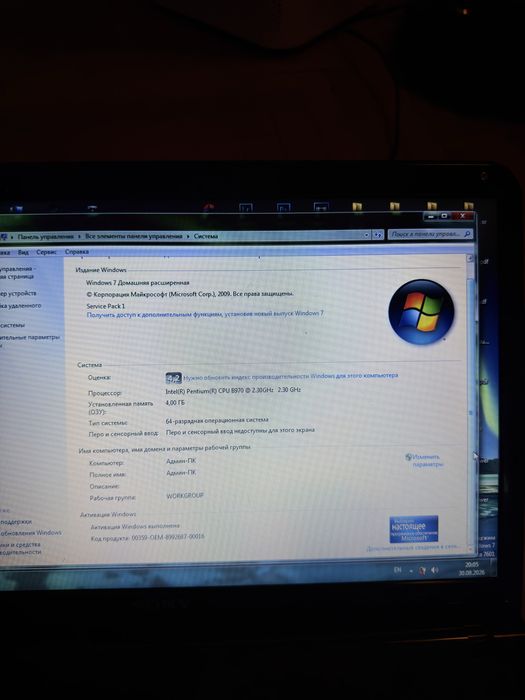Viewport: 525px width, 700px height.
Task: Click the Система breadcrumb segment
Action: pos(206,236)
